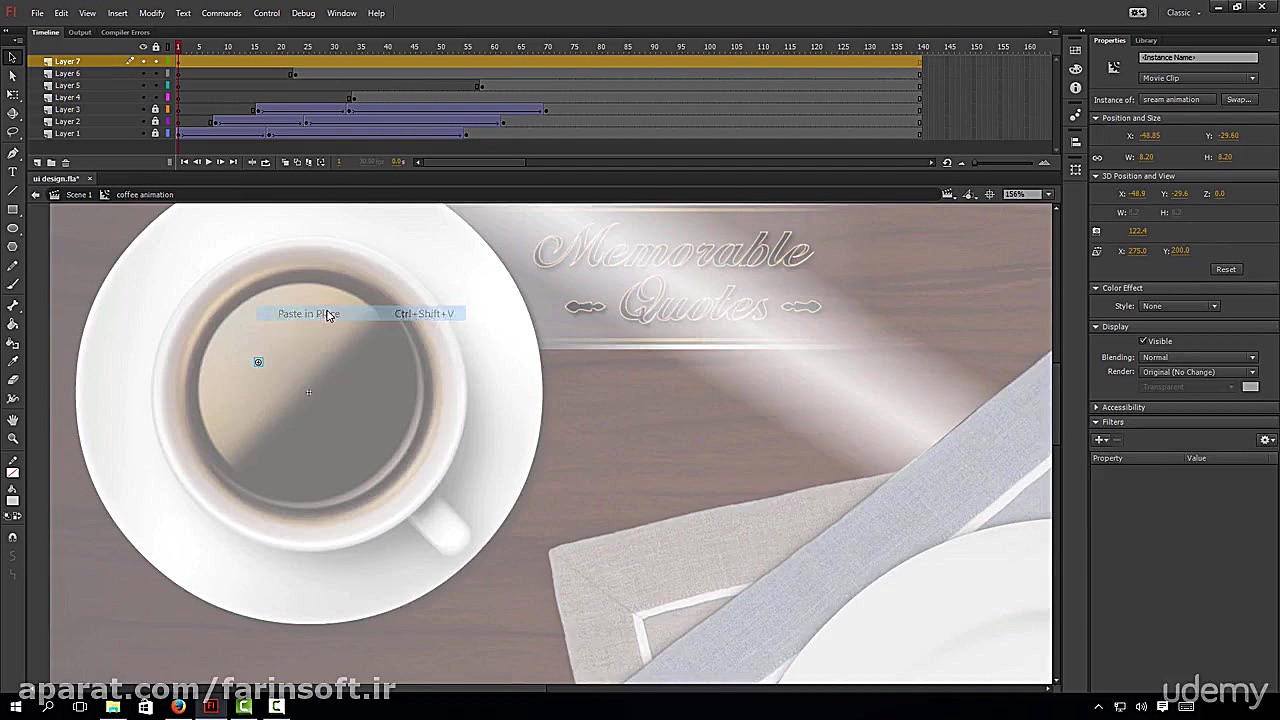Image resolution: width=1280 pixels, height=720 pixels.
Task: Open the Color Effect Style dropdown
Action: 1179,306
